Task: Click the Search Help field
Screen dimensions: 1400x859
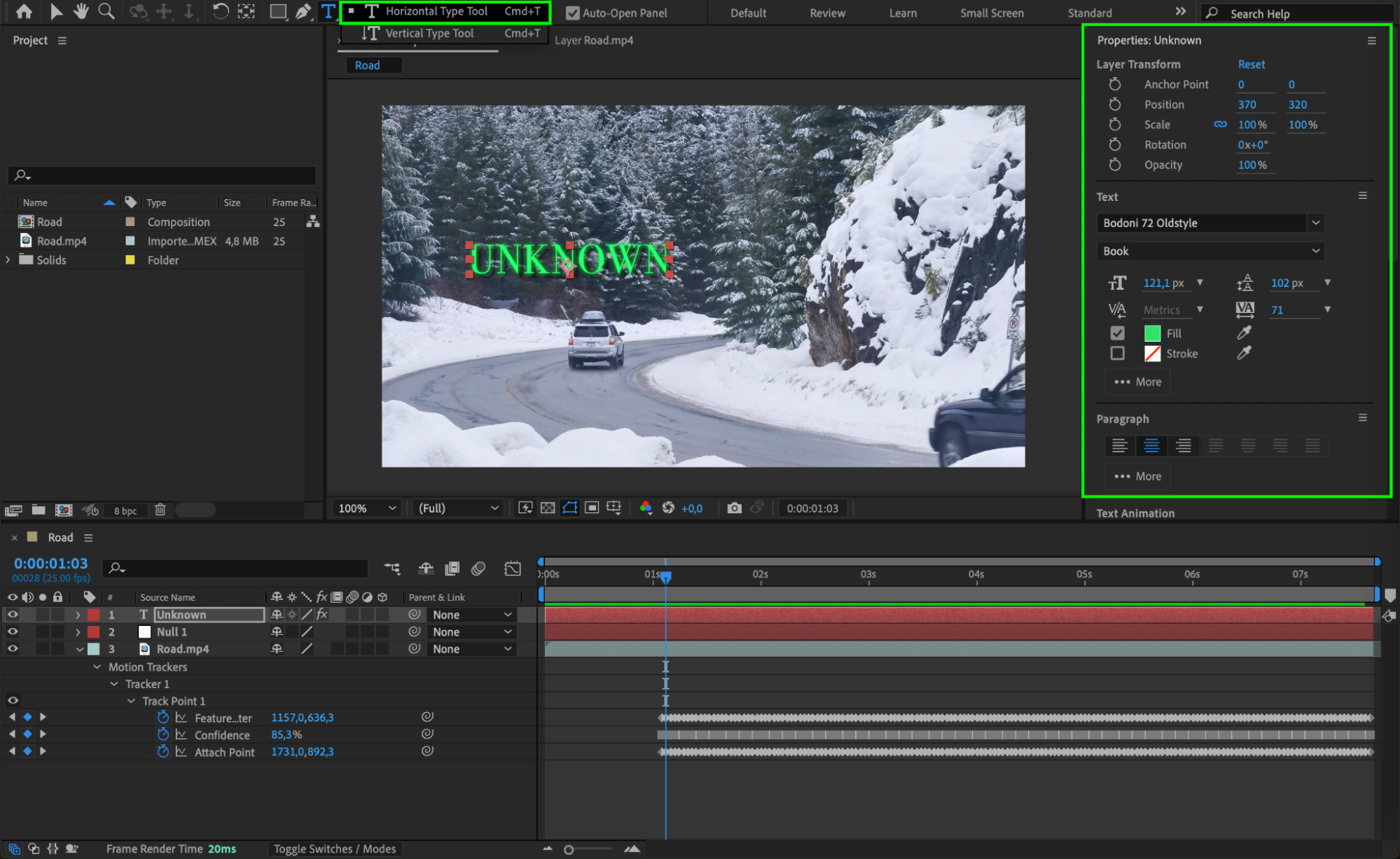Action: pos(1296,13)
